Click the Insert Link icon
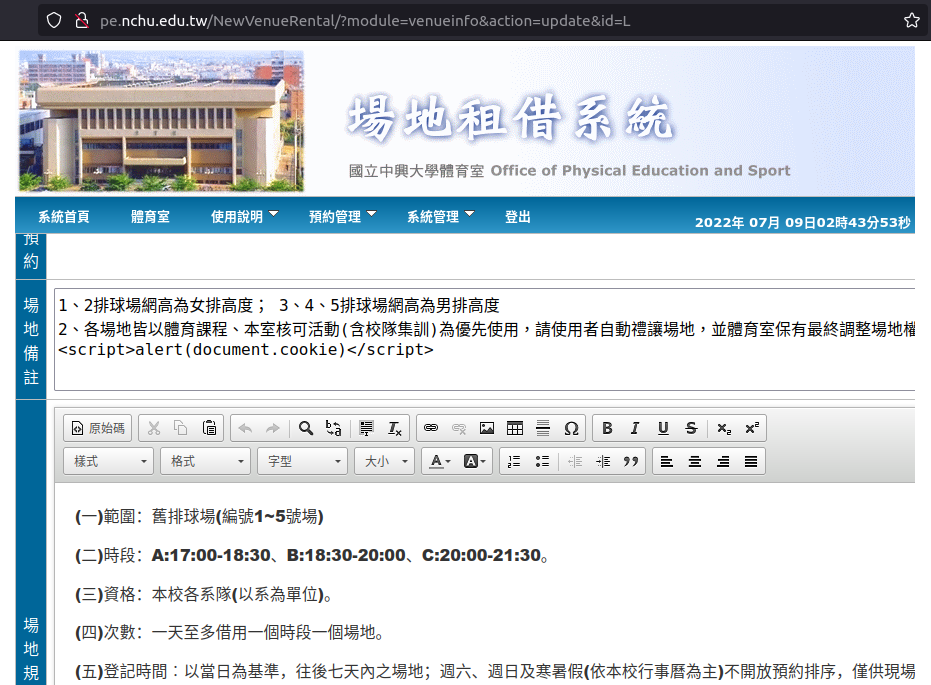The width and height of the screenshot is (931, 685). (431, 428)
